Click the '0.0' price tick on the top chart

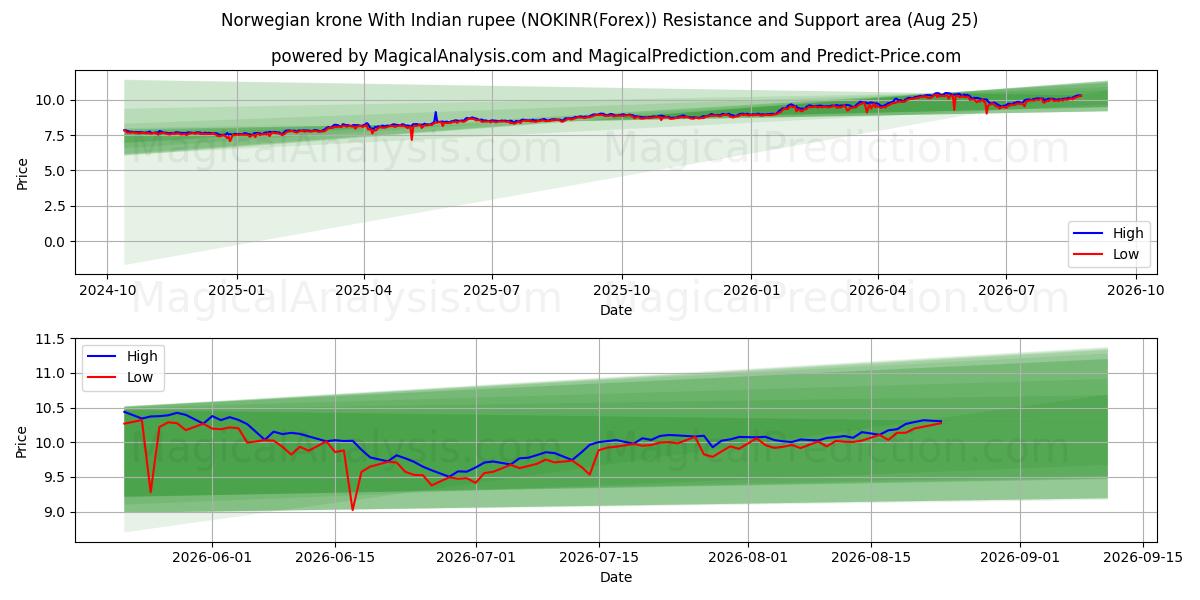[56, 242]
